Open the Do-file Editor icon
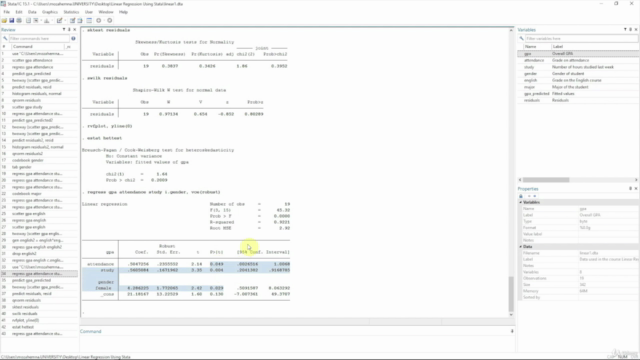 60,20
